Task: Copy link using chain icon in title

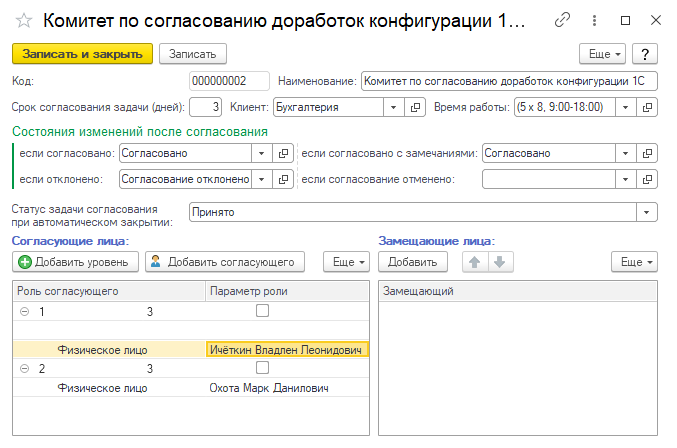Action: point(562,20)
